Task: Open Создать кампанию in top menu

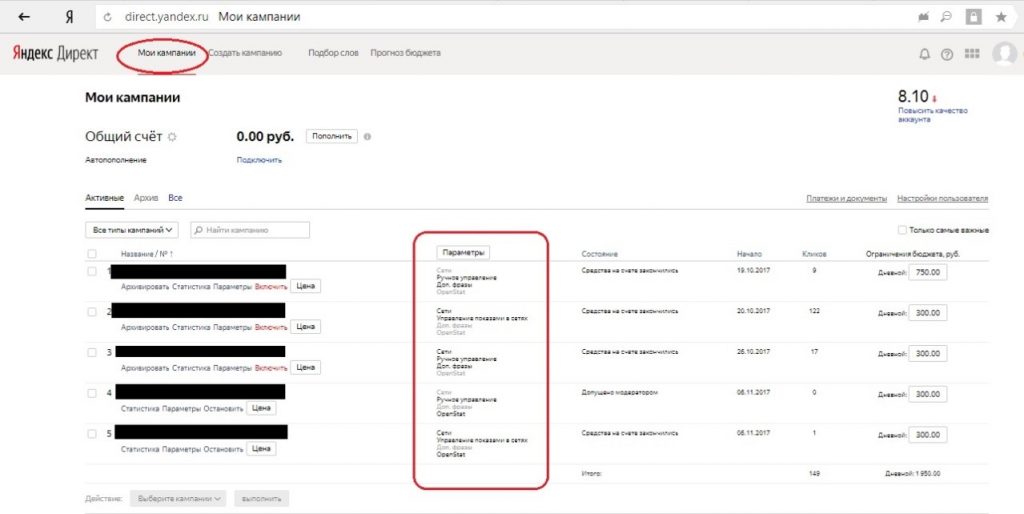Action: [x=245, y=53]
